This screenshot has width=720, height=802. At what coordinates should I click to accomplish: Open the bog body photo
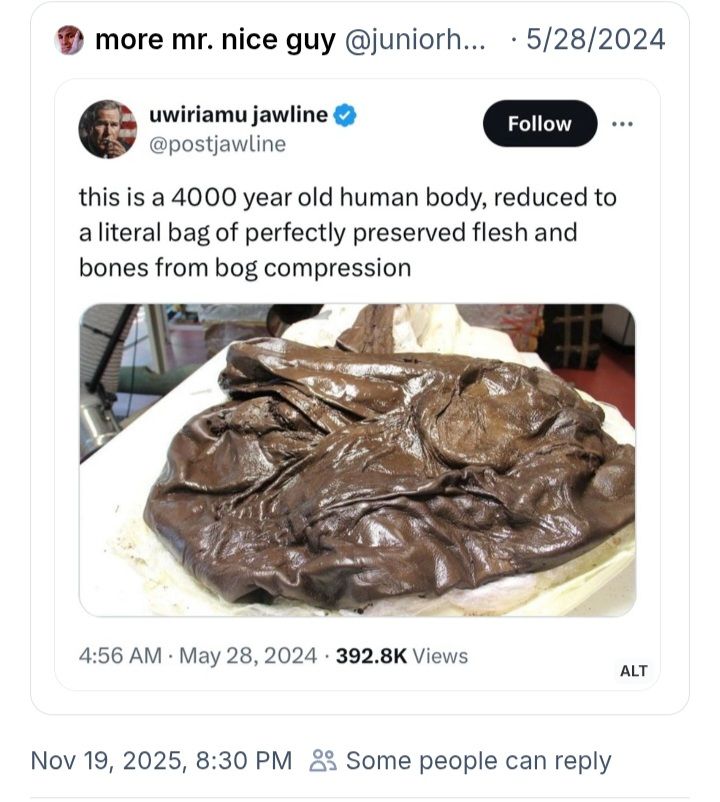[357, 459]
